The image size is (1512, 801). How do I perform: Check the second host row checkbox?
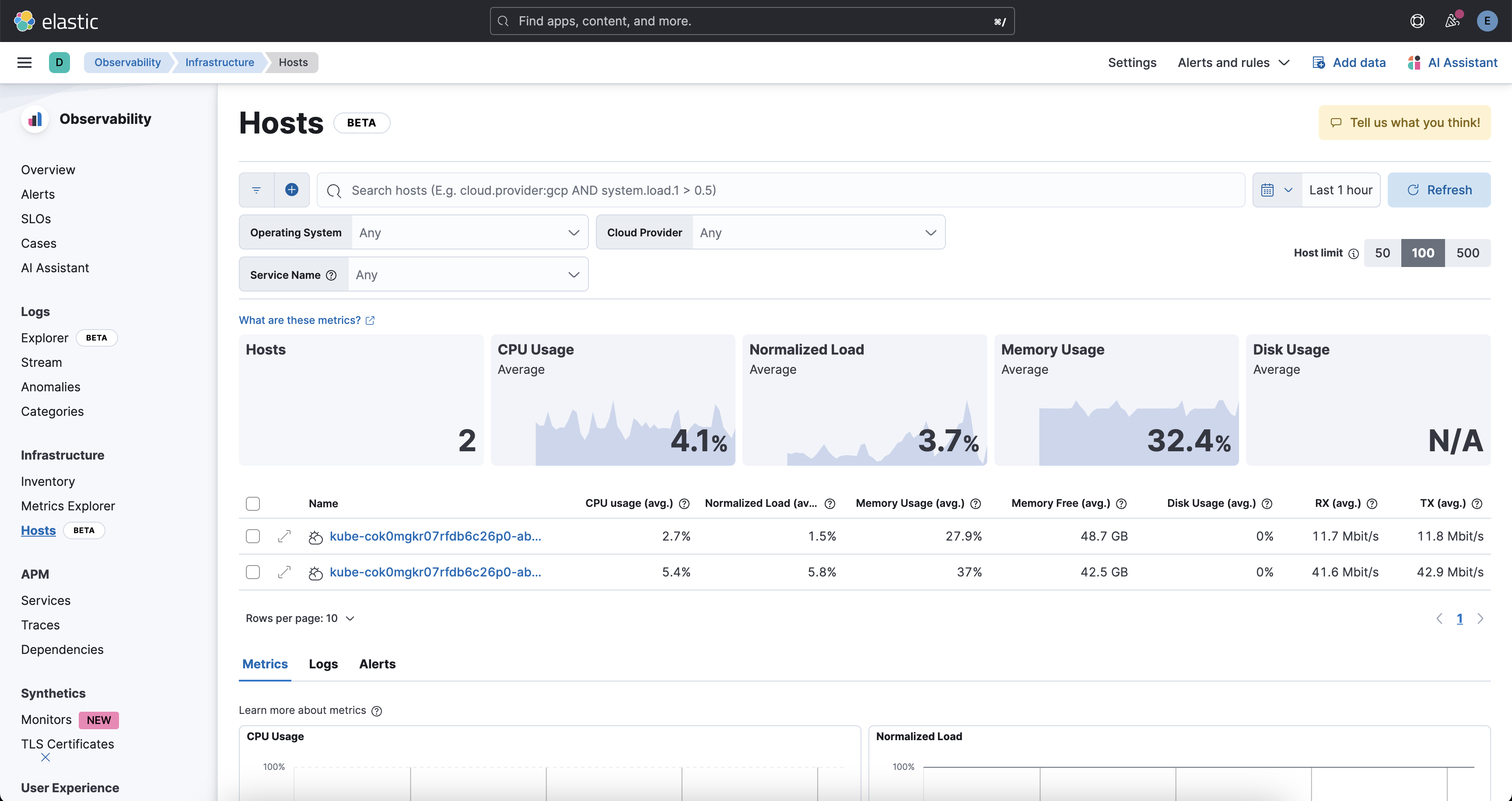[253, 572]
